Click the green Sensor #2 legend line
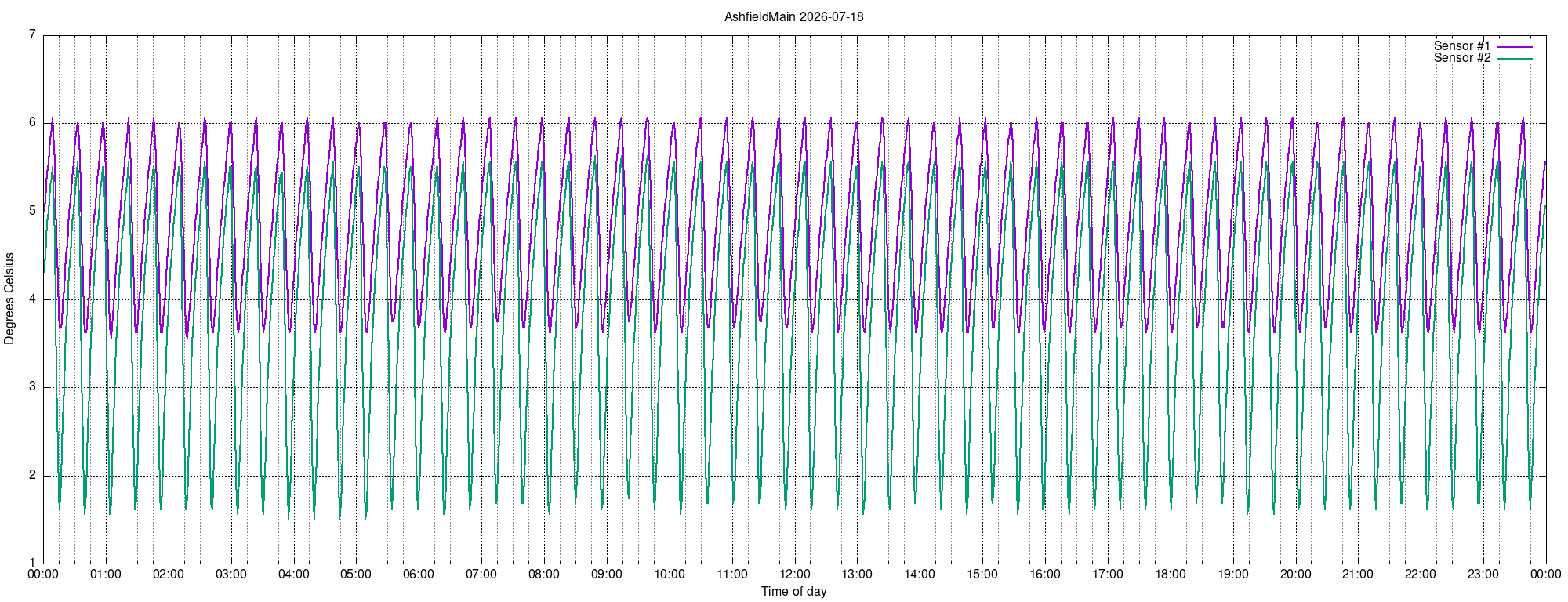This screenshot has height=602, width=1568. [x=1515, y=59]
